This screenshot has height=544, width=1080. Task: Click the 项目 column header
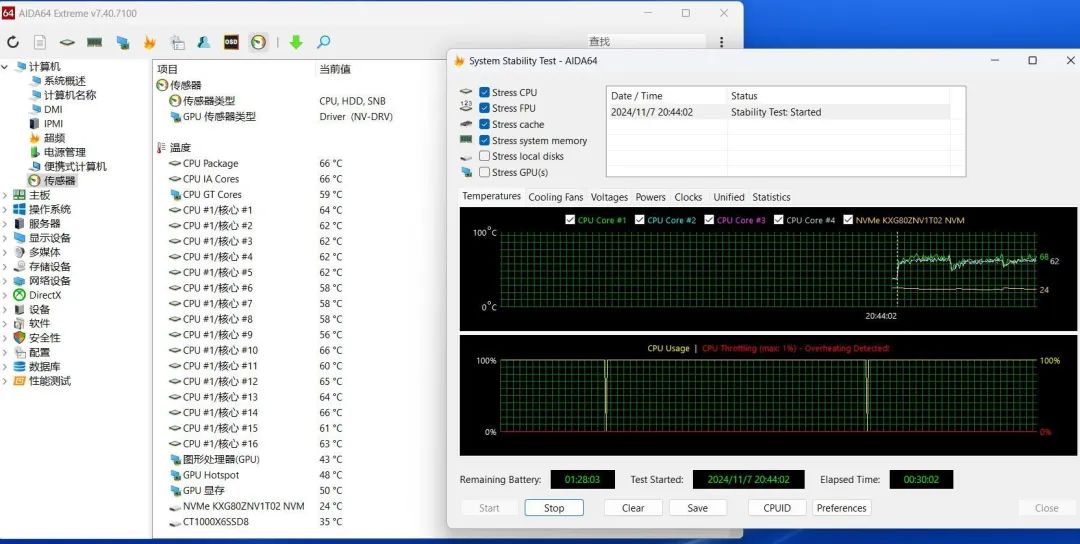click(x=167, y=69)
